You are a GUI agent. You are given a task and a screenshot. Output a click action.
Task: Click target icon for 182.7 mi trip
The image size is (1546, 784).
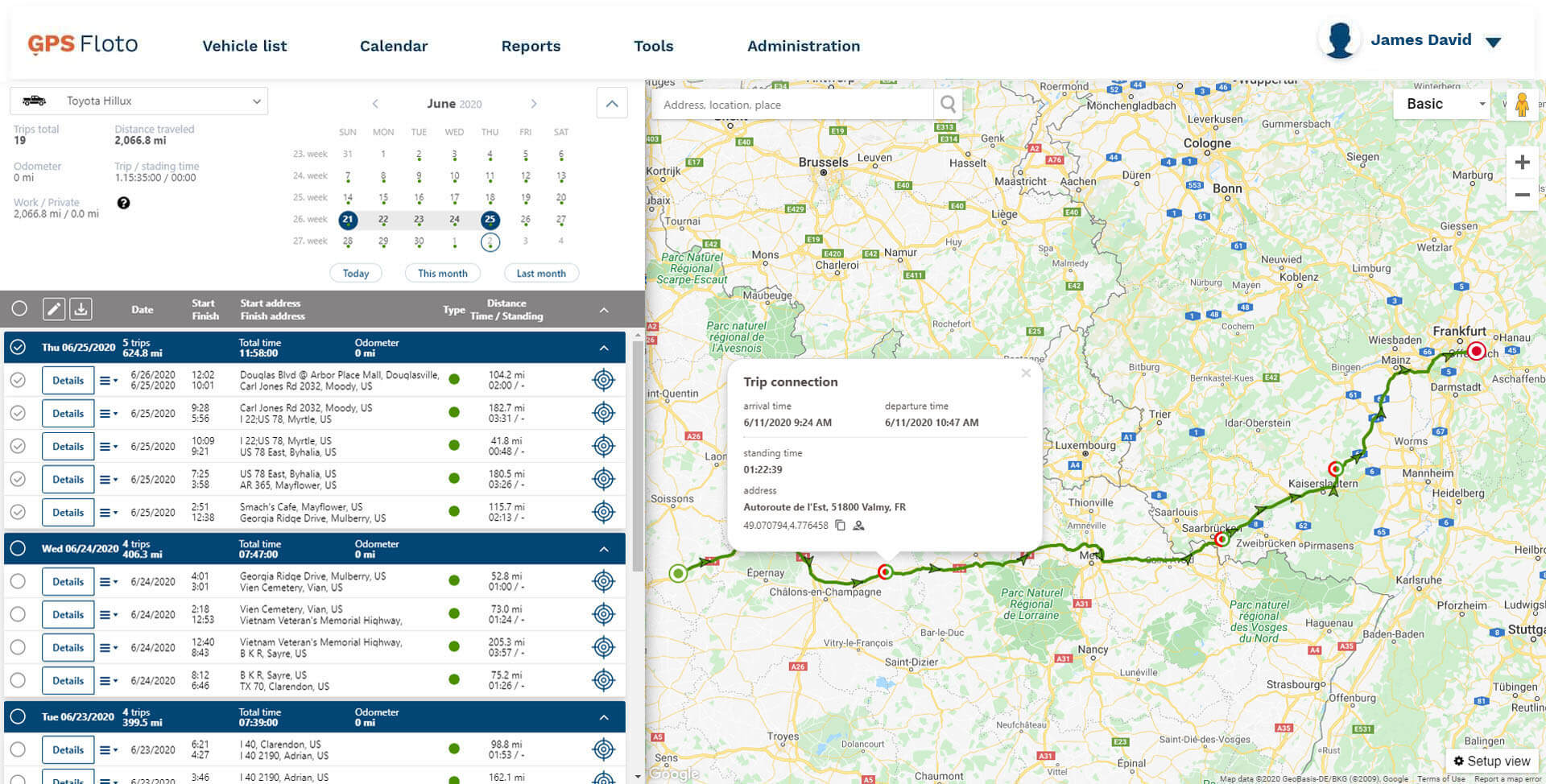[x=603, y=413]
